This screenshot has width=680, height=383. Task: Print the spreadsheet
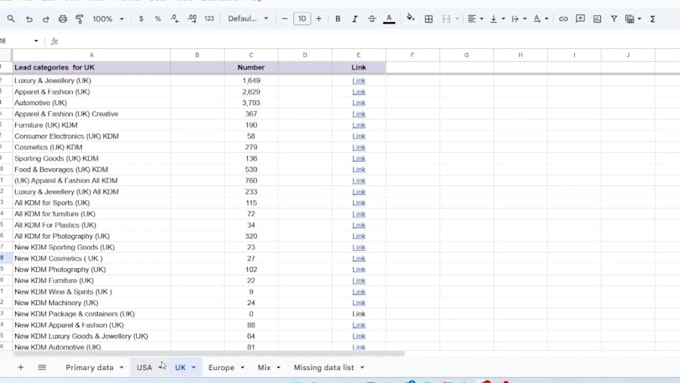click(63, 19)
